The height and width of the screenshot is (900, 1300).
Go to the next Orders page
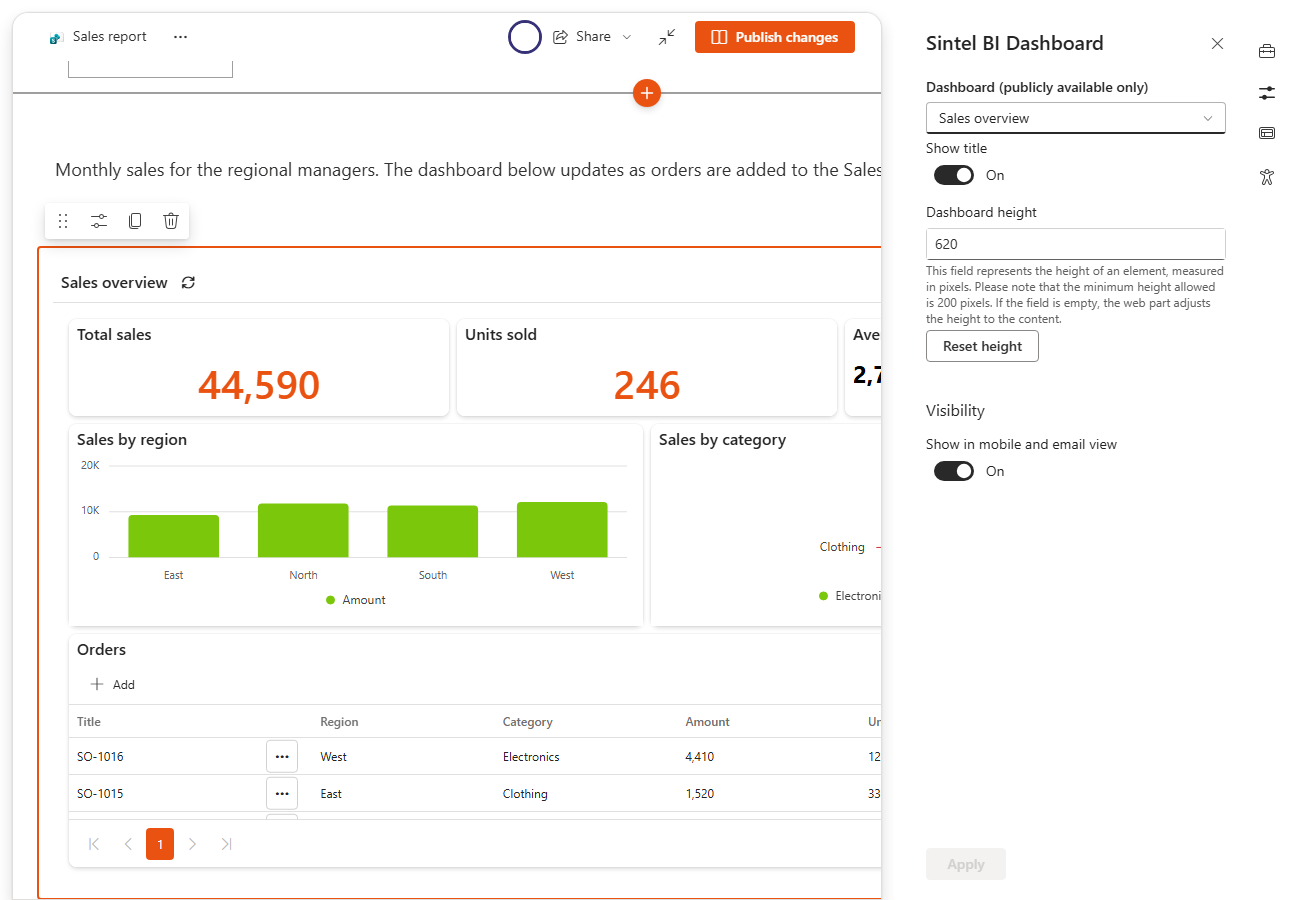(x=193, y=844)
